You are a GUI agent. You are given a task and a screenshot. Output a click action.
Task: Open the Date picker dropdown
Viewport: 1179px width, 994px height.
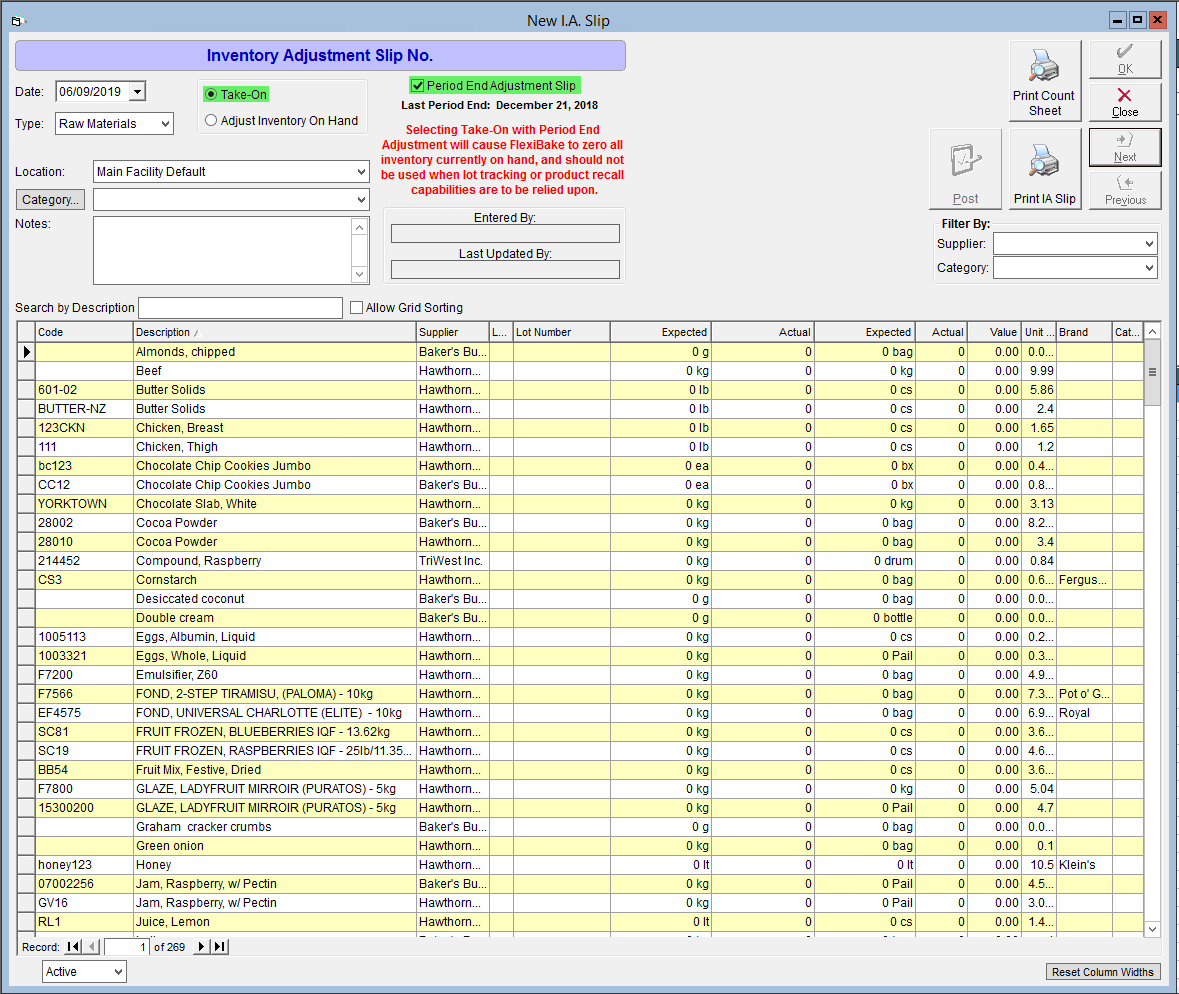(137, 92)
